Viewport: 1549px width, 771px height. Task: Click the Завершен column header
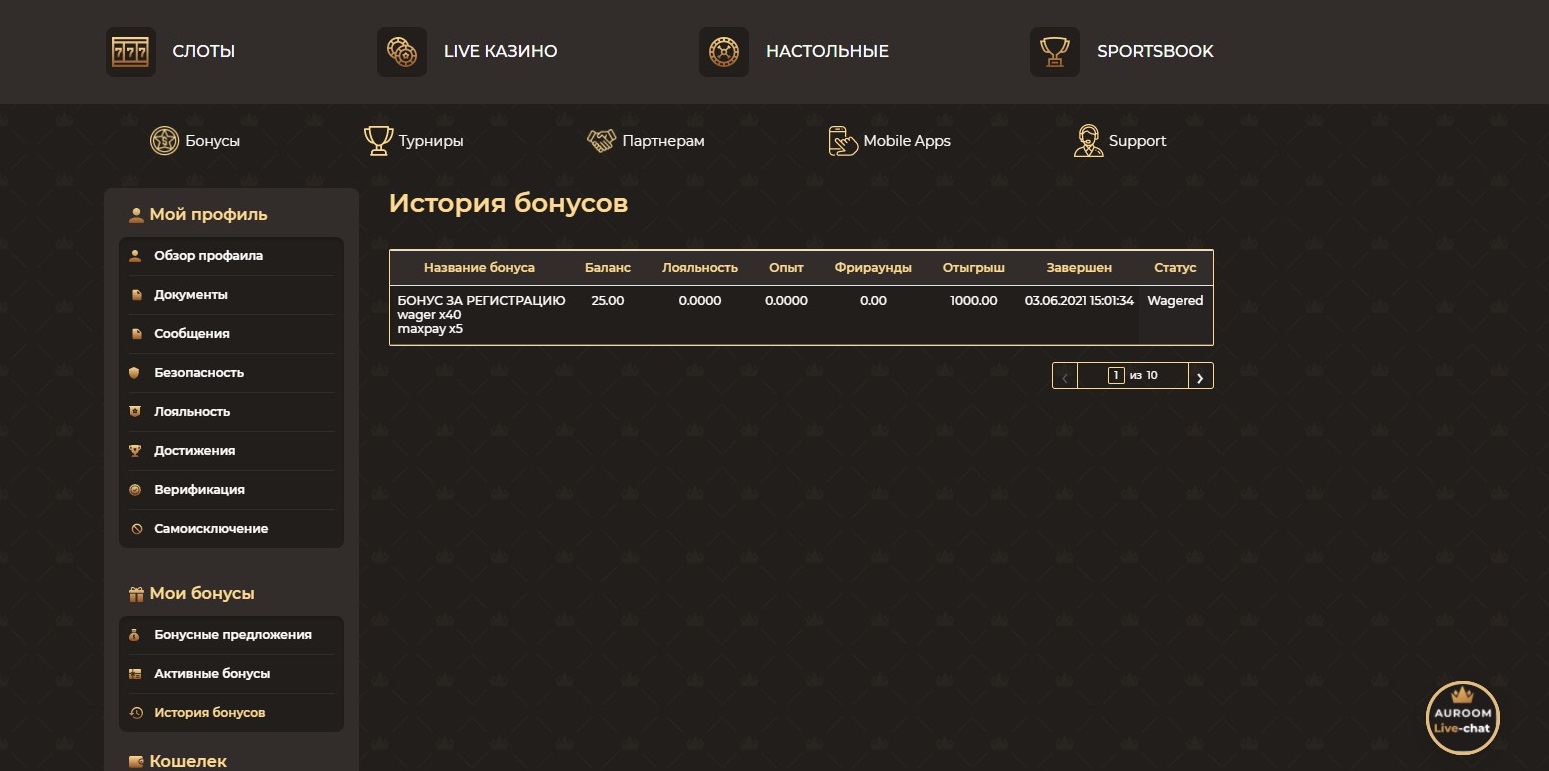click(x=1079, y=268)
